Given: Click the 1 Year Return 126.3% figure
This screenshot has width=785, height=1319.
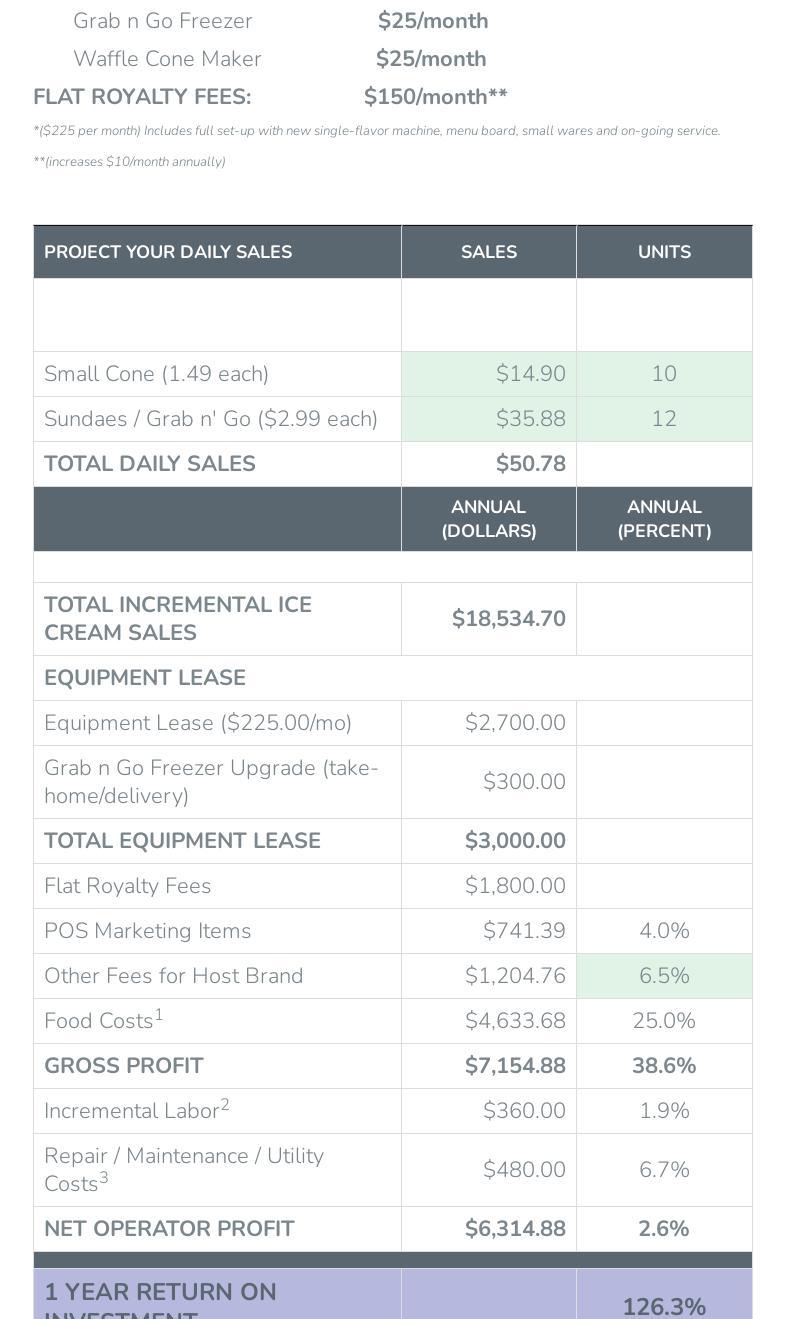Looking at the screenshot, I should [x=664, y=1307].
